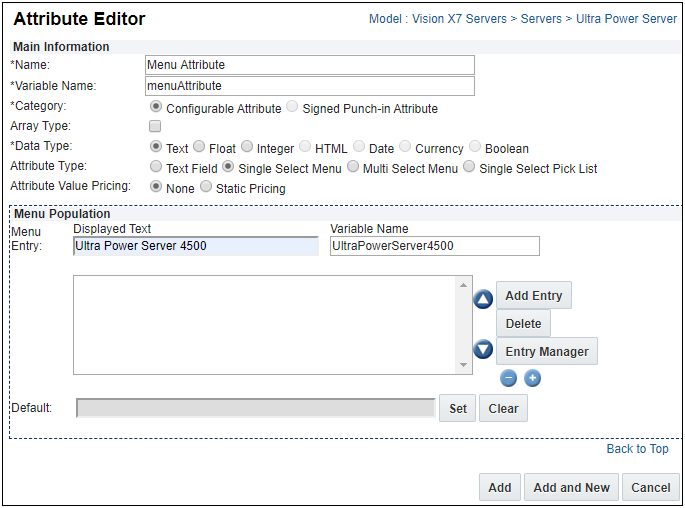Image resolution: width=685 pixels, height=508 pixels.
Task: Choose Integer data type
Action: [x=247, y=146]
